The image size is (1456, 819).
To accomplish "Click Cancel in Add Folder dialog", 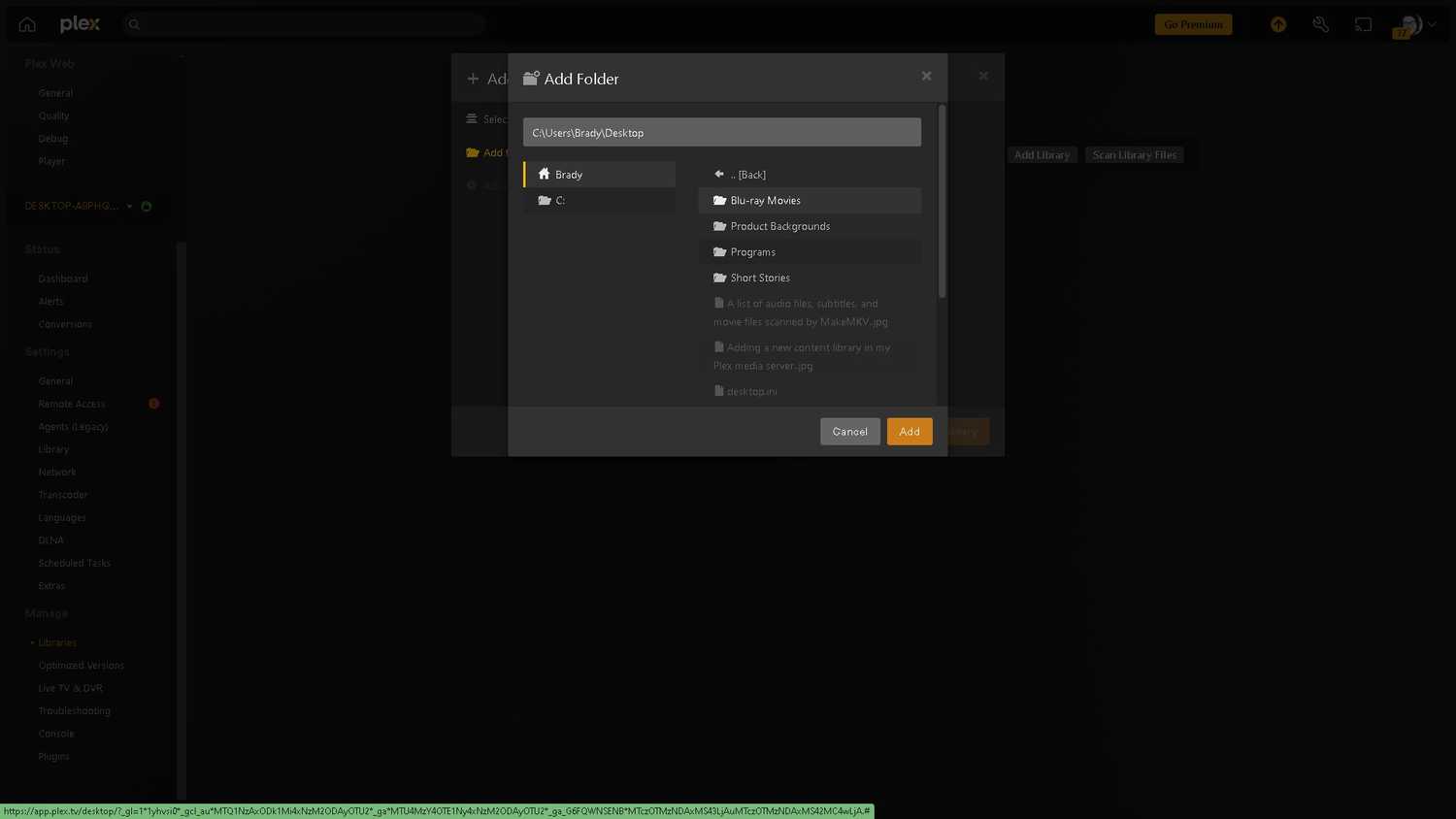I will (849, 432).
